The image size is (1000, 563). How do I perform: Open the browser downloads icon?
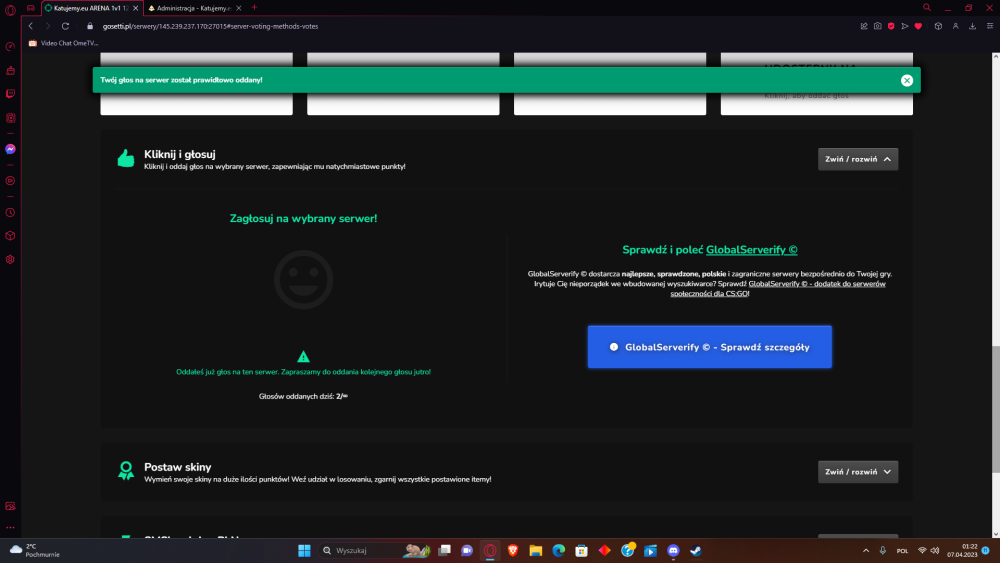(973, 26)
